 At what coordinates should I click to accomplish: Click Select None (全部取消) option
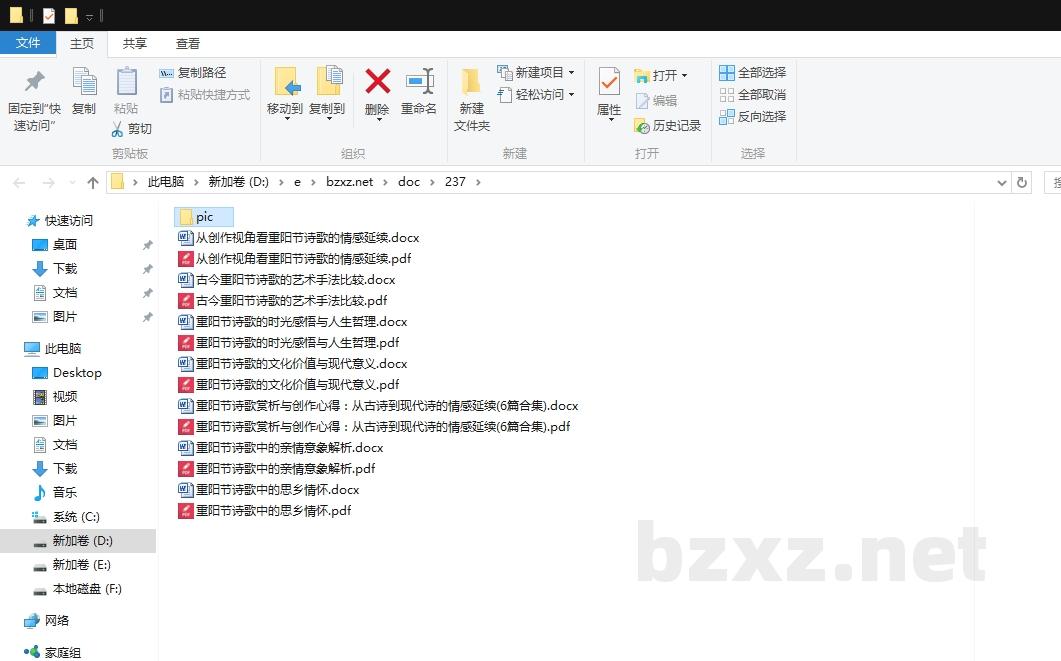coord(753,95)
